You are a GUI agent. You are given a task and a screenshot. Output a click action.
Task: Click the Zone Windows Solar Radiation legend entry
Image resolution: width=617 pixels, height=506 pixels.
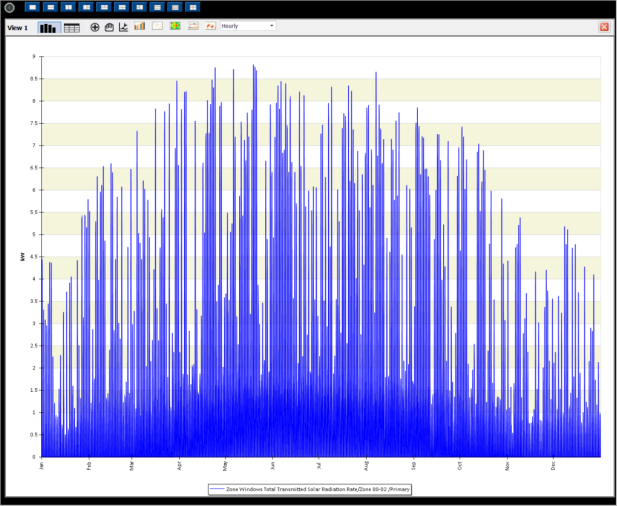point(310,489)
